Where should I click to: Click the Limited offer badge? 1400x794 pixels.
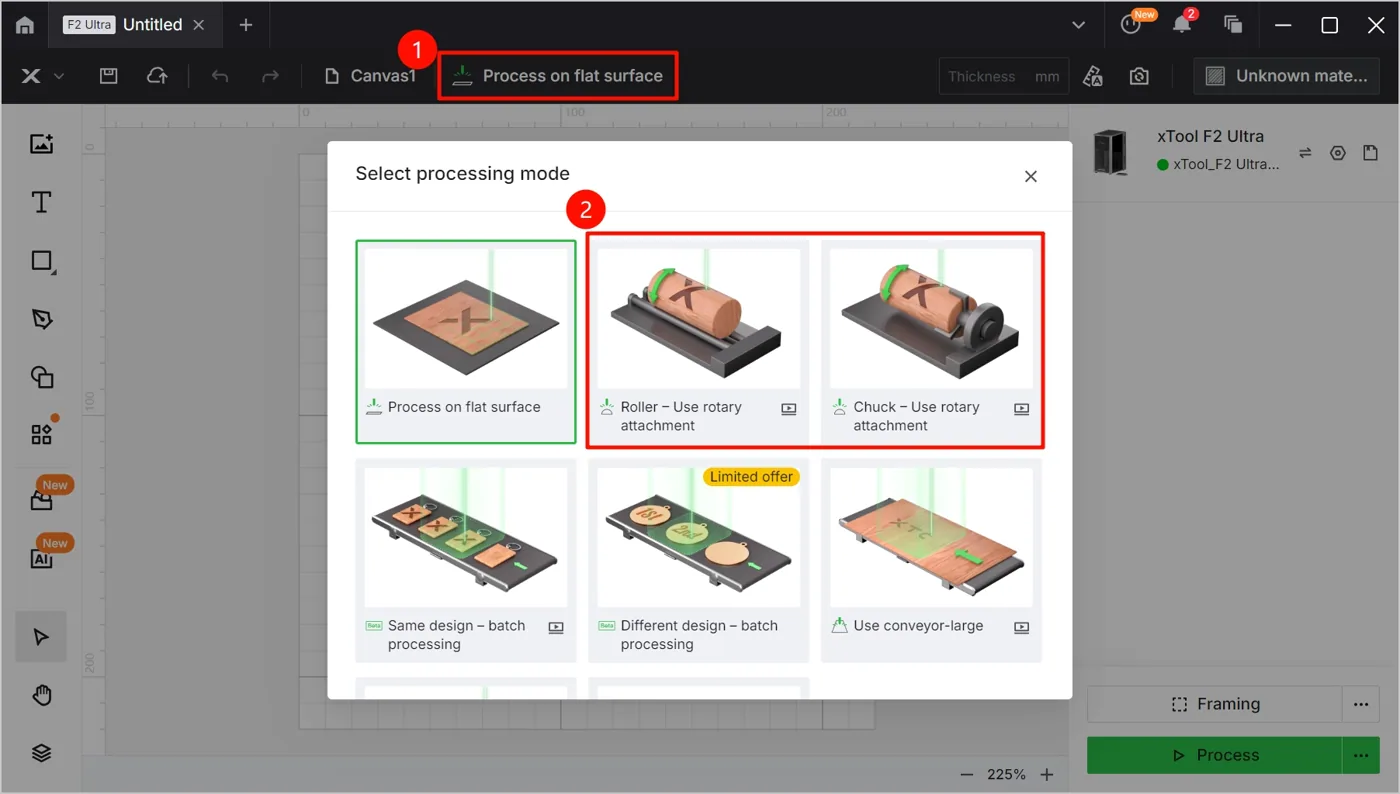pyautogui.click(x=751, y=477)
